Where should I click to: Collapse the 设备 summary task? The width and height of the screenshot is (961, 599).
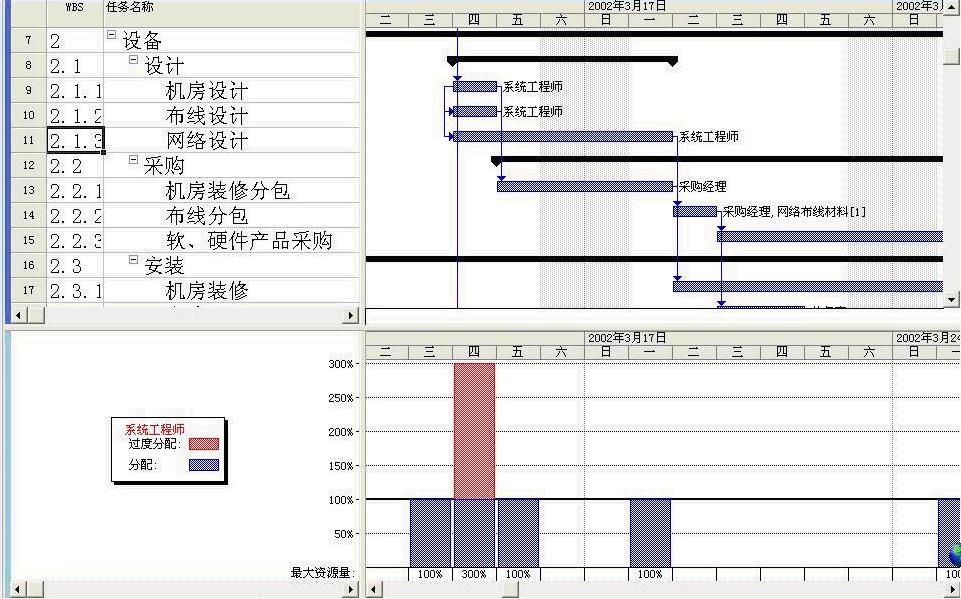pos(111,35)
